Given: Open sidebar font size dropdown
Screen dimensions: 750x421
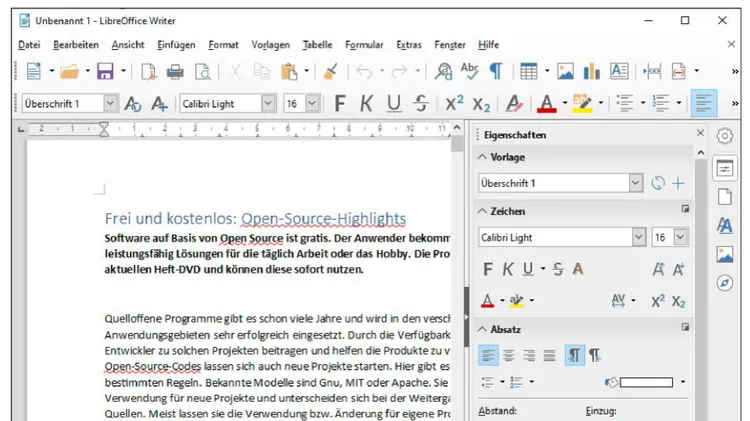Looking at the screenshot, I should tap(680, 237).
